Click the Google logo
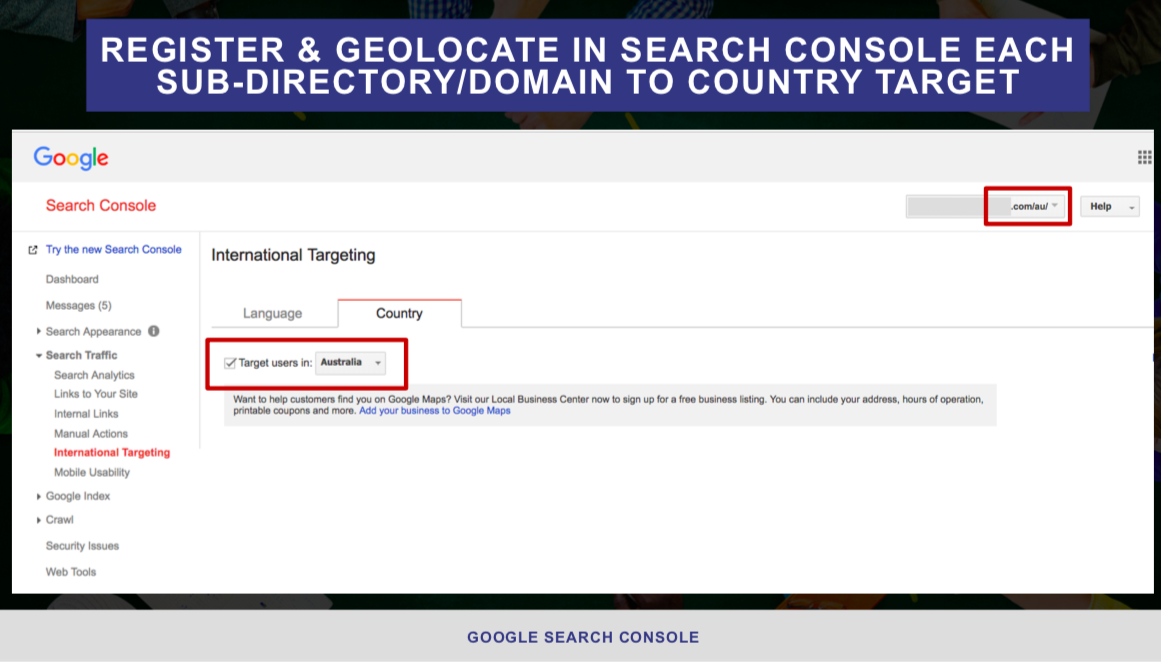This screenshot has width=1161, height=662. click(71, 158)
